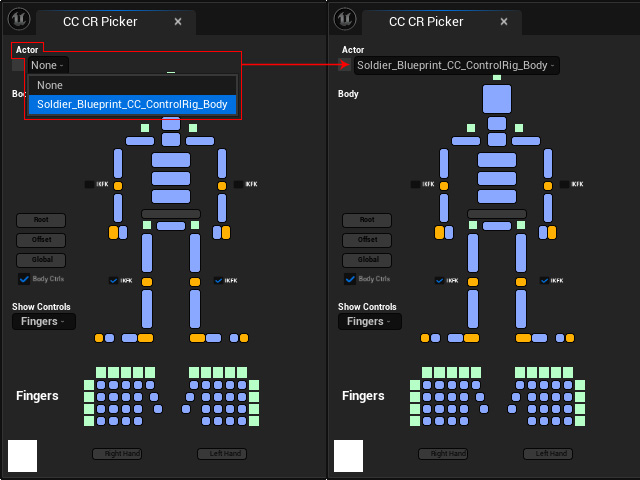Click white swatch in right picker
Image resolution: width=640 pixels, height=480 pixels.
348,456
